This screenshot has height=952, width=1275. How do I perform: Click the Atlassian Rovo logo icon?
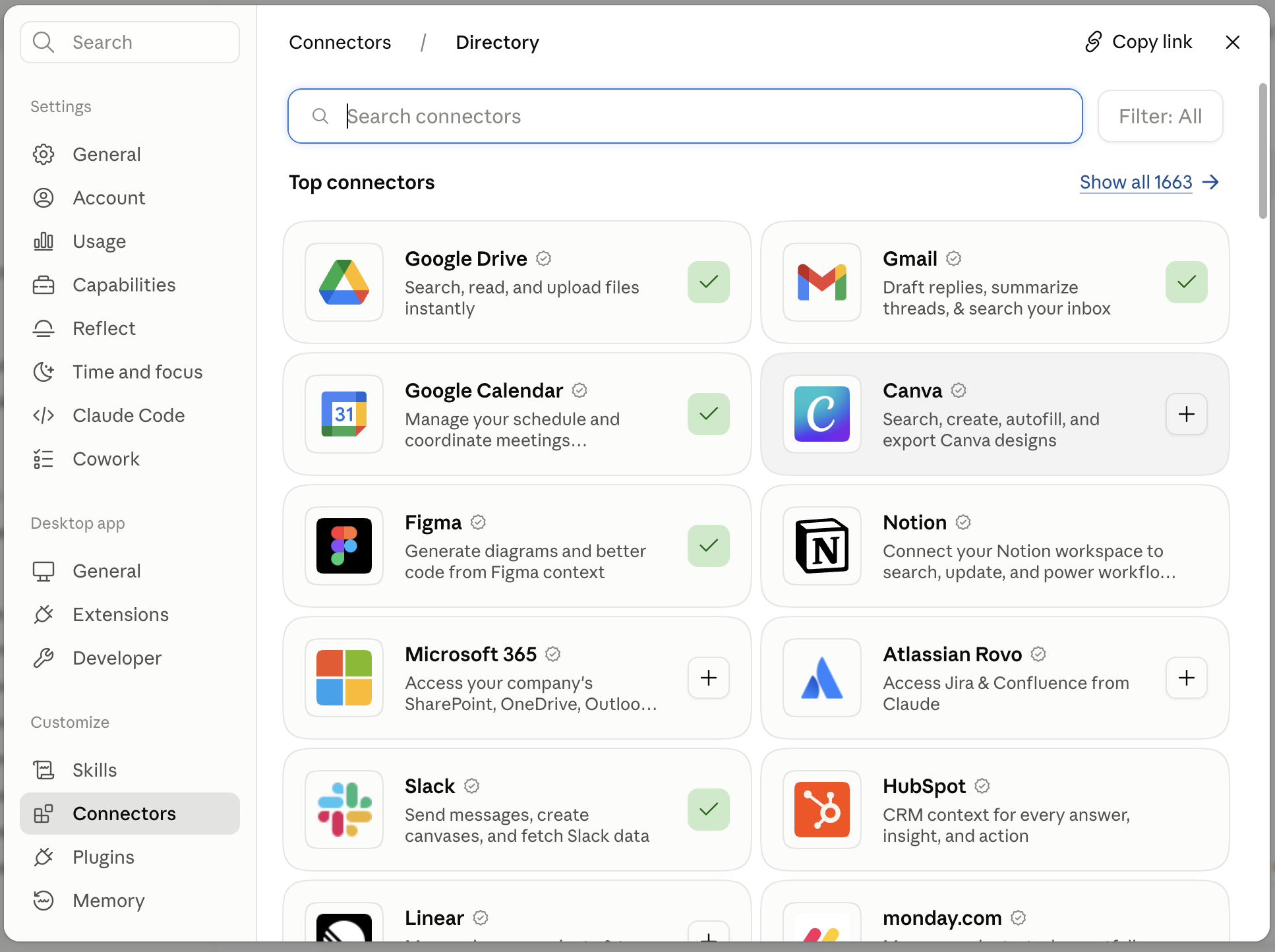(822, 678)
